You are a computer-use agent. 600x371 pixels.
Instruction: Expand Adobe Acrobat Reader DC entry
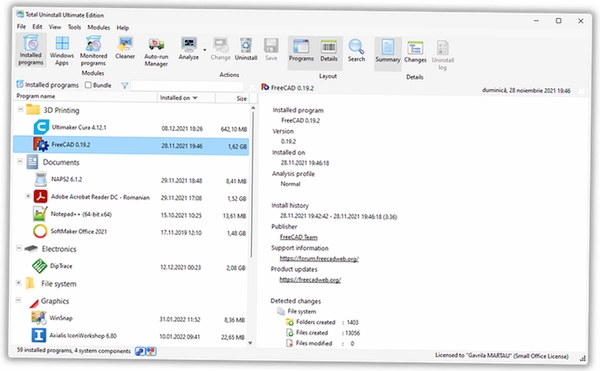(x=28, y=196)
